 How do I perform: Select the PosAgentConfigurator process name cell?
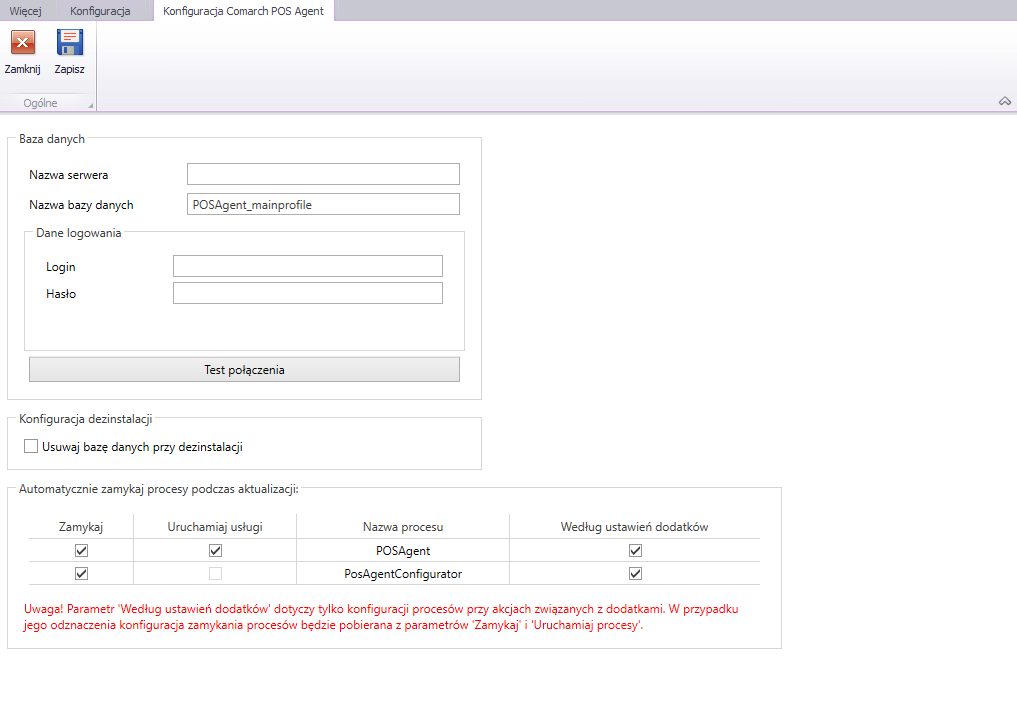click(x=403, y=574)
